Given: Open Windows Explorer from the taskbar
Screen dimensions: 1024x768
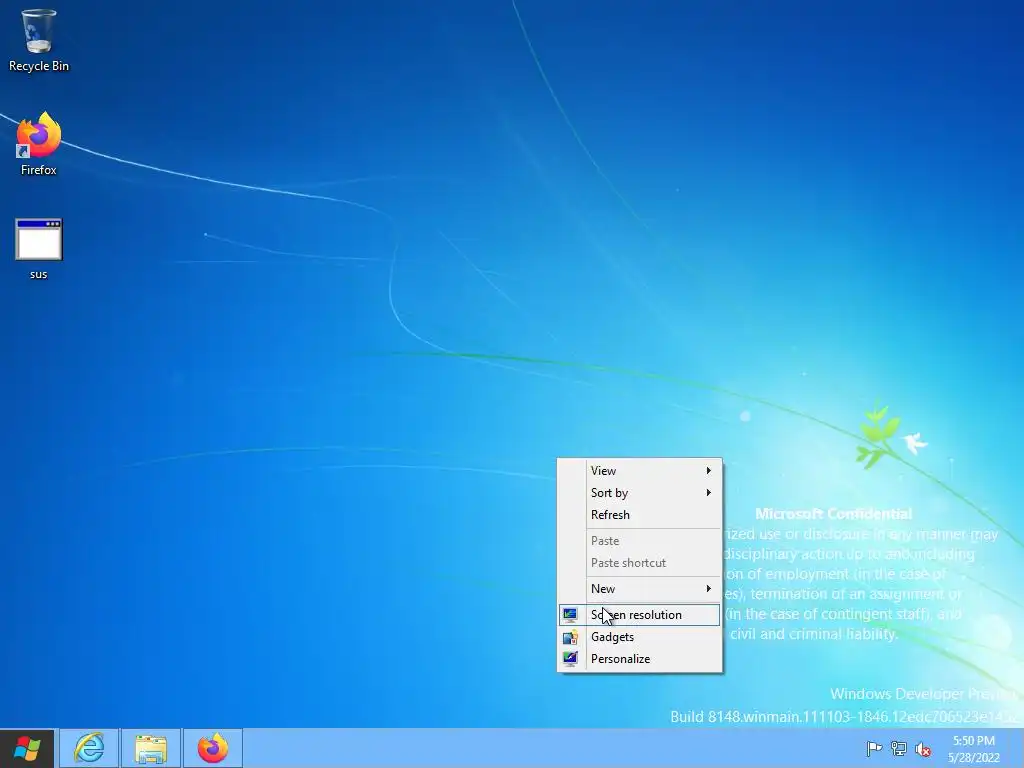Looking at the screenshot, I should coord(151,748).
